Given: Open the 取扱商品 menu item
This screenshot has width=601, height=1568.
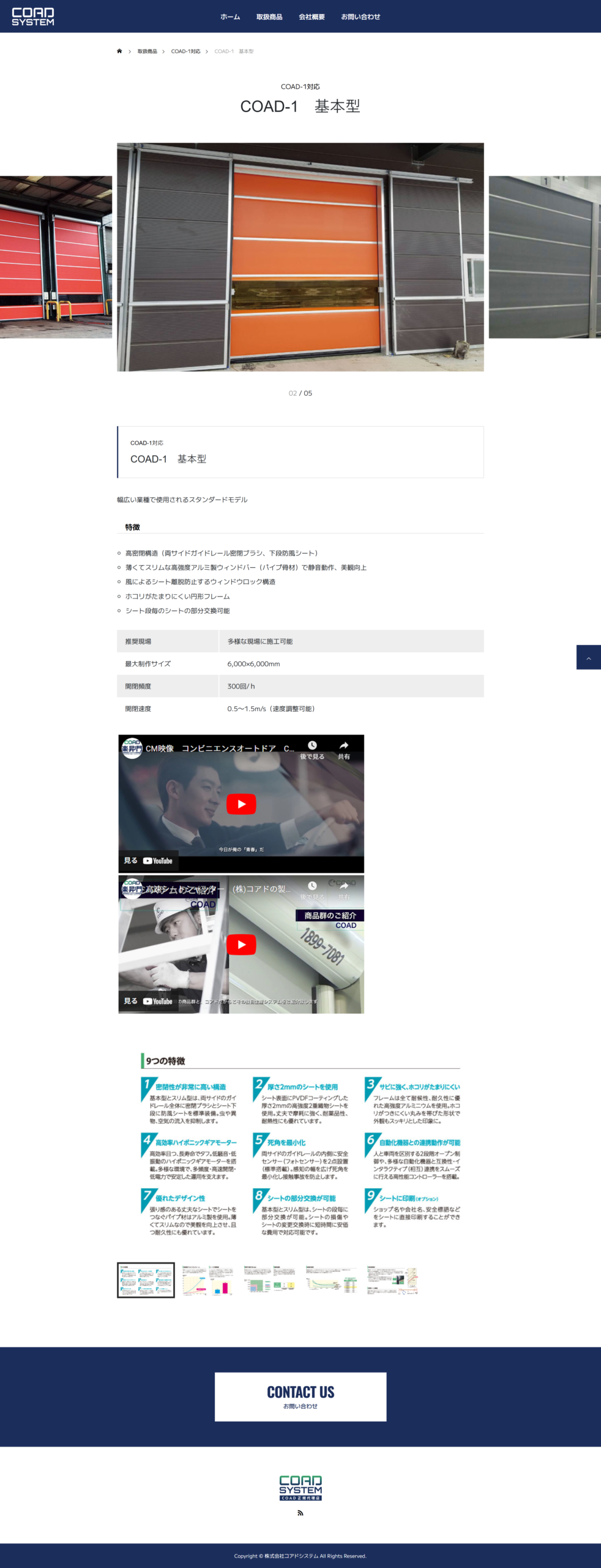Looking at the screenshot, I should (269, 17).
